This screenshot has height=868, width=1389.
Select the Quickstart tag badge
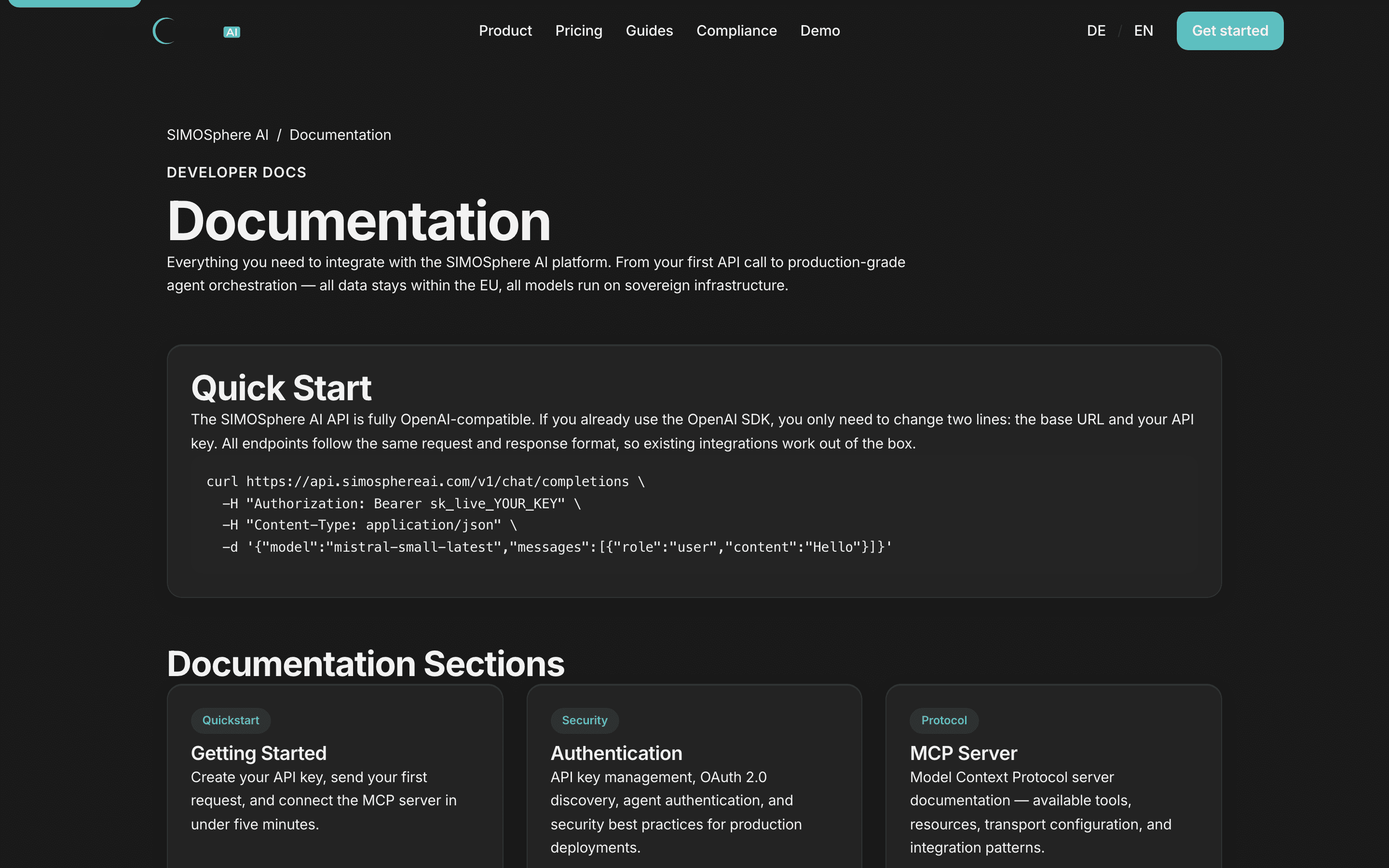231,720
